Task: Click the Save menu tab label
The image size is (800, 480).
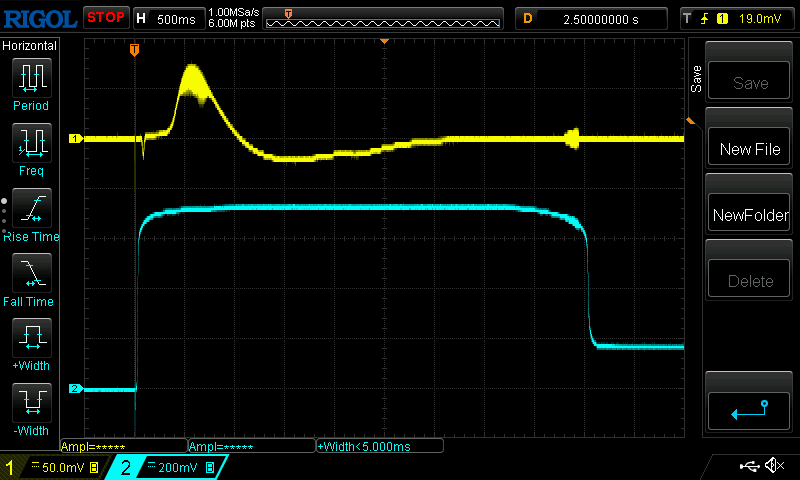Action: click(x=696, y=79)
